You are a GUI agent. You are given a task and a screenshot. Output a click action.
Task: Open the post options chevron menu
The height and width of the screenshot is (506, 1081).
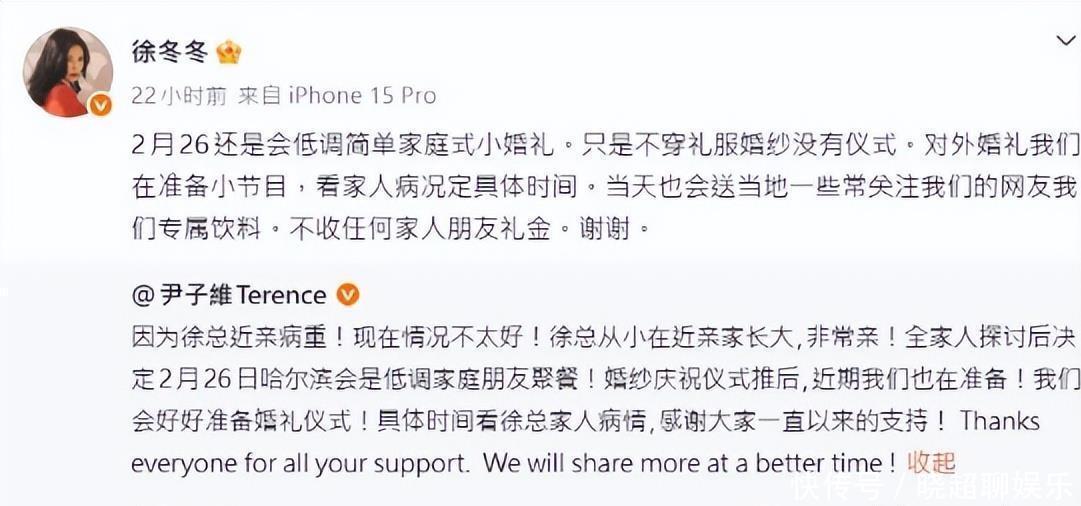coord(1066,40)
